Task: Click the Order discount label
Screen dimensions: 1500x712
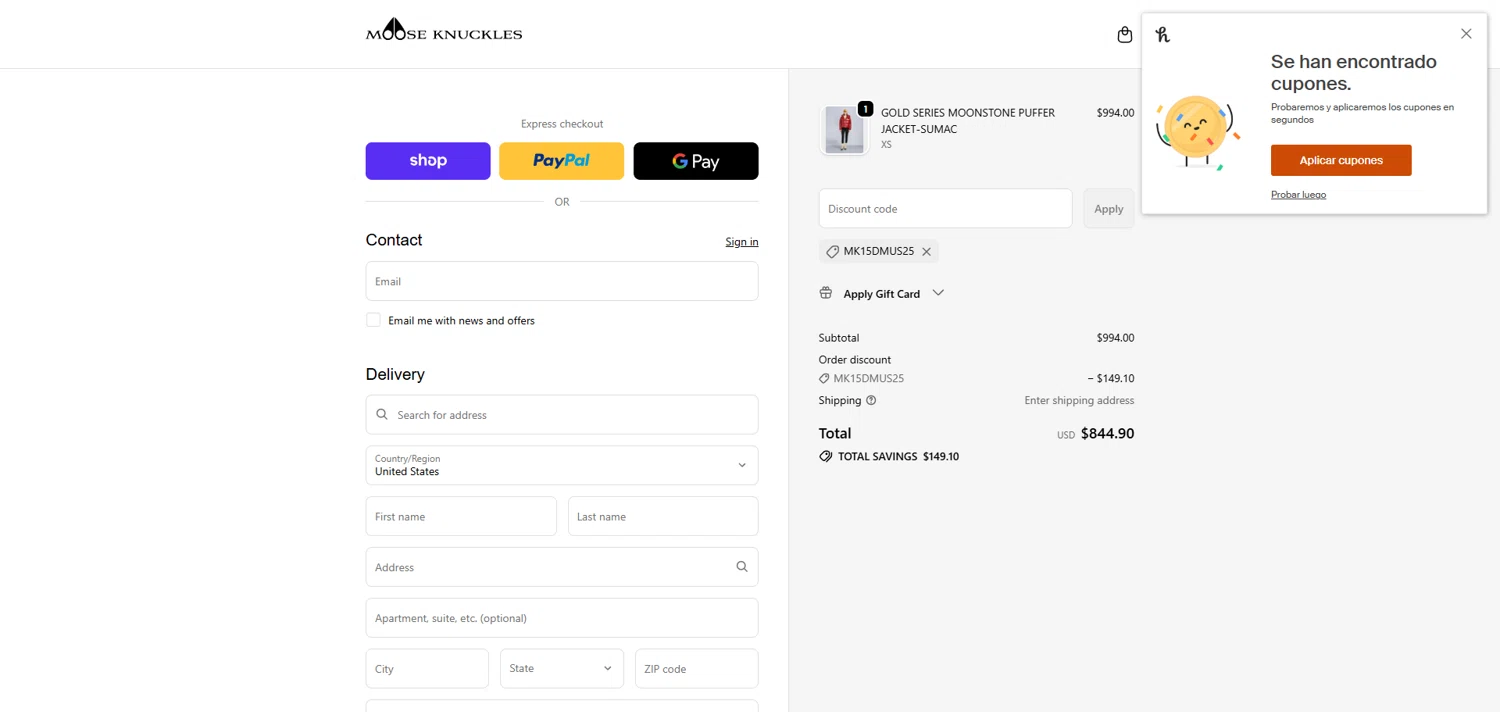Action: 855,360
